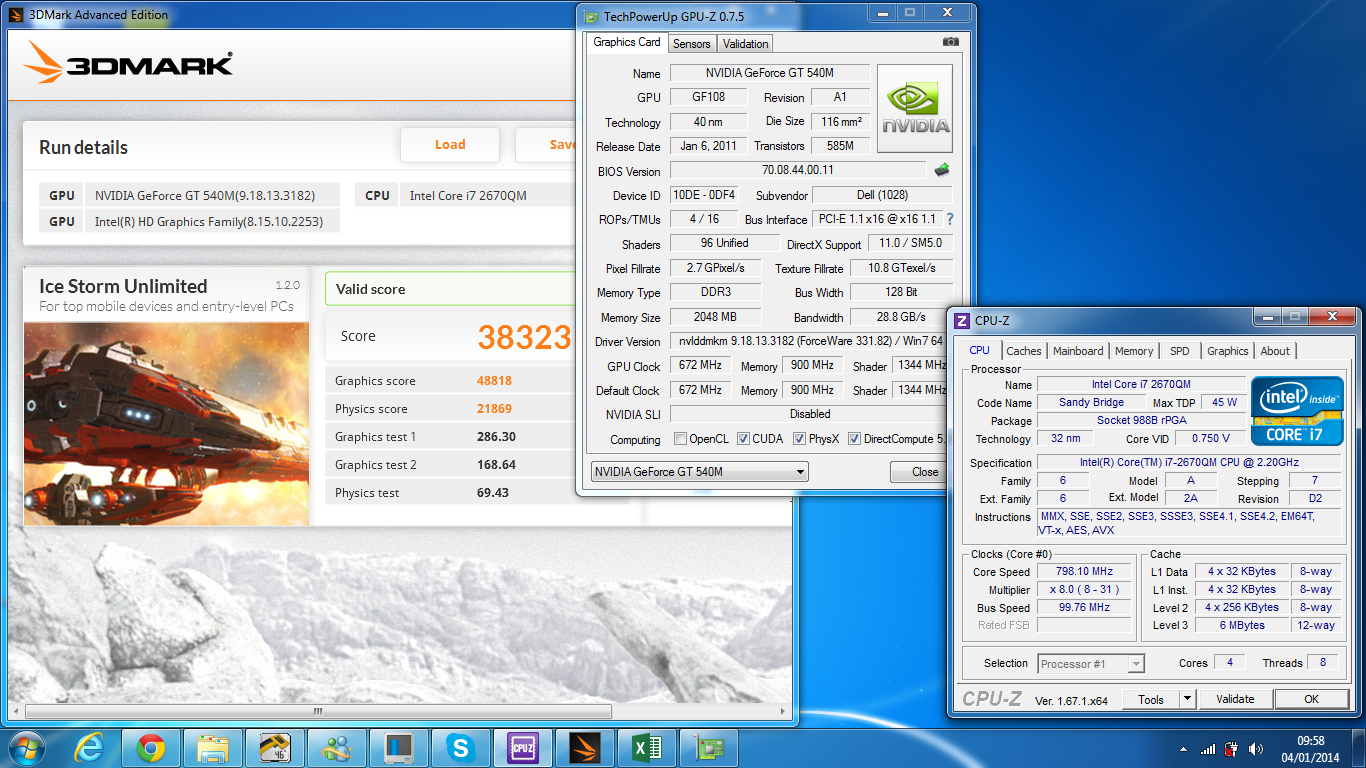This screenshot has height=768, width=1366.
Task: Click the GPU-Z screenshot camera icon
Action: coord(951,42)
